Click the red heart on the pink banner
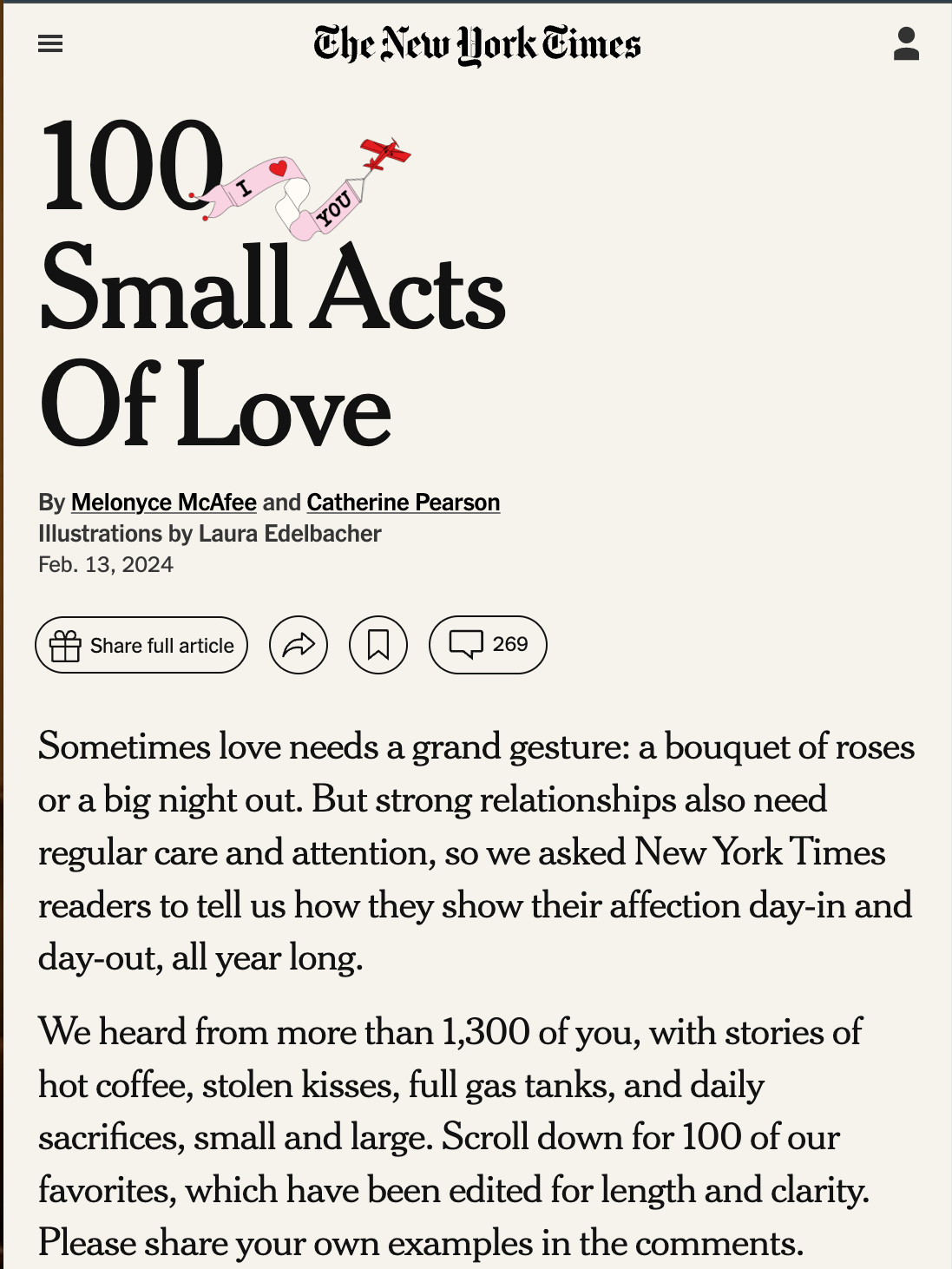The image size is (952, 1269). pyautogui.click(x=278, y=168)
